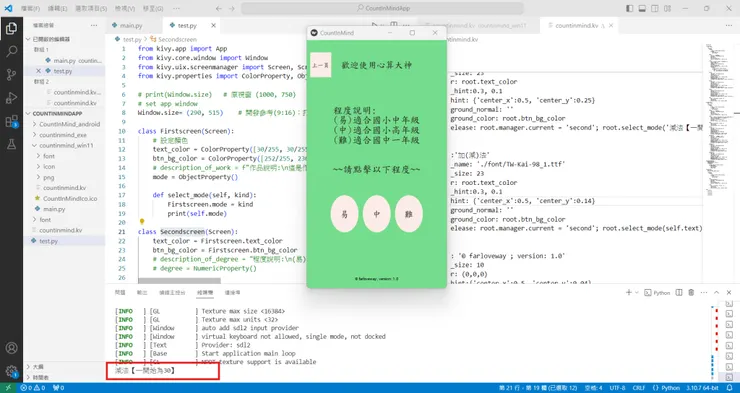
Task: Switch to the test.py editor tab
Action: coord(187,25)
